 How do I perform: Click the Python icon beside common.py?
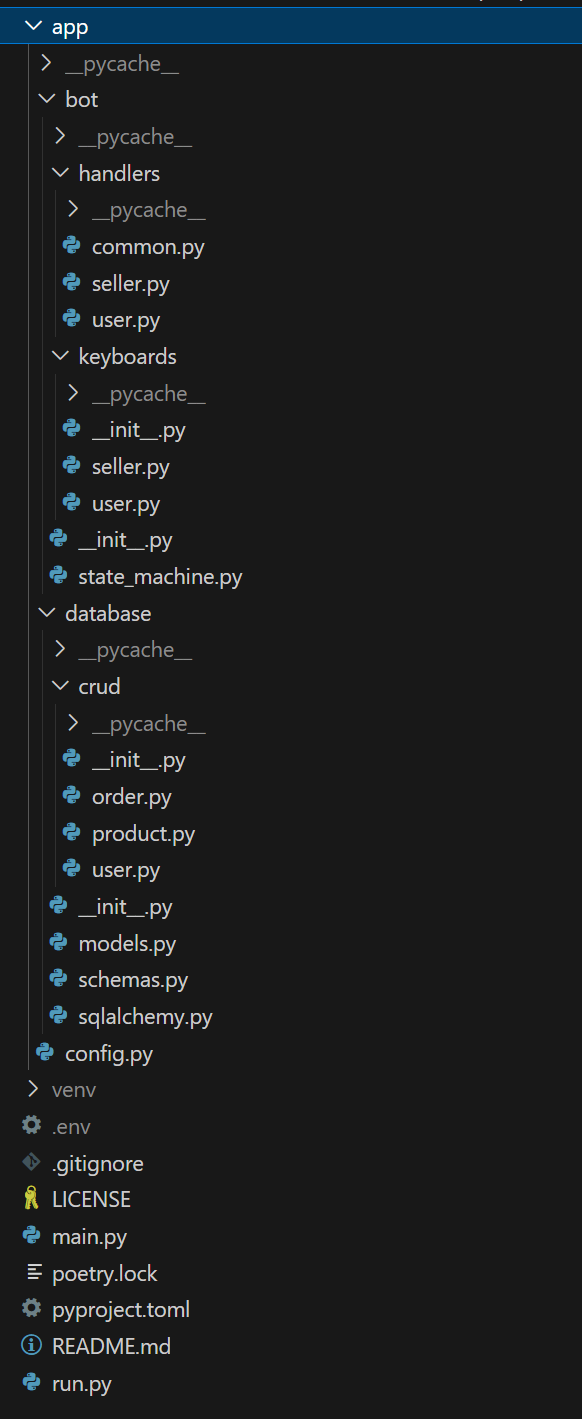click(71, 246)
